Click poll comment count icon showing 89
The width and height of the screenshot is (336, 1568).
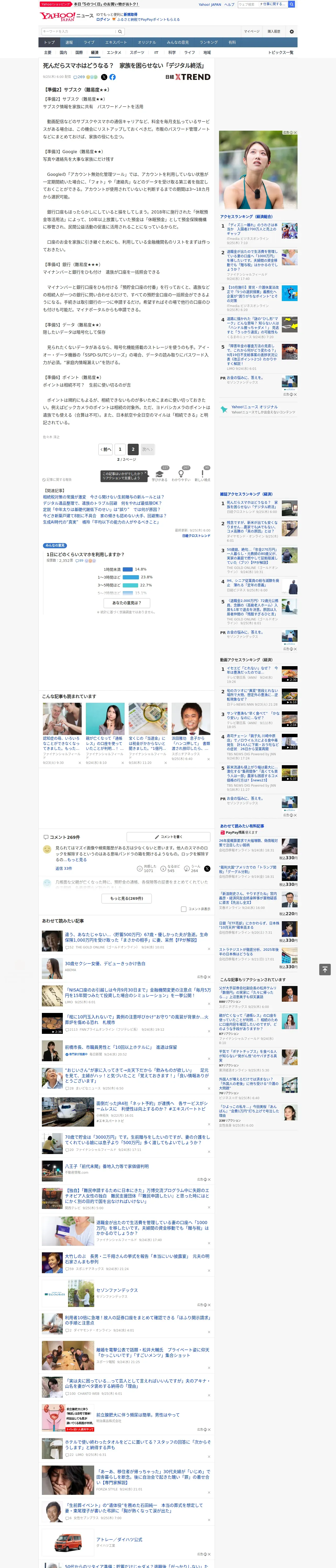coord(79,561)
